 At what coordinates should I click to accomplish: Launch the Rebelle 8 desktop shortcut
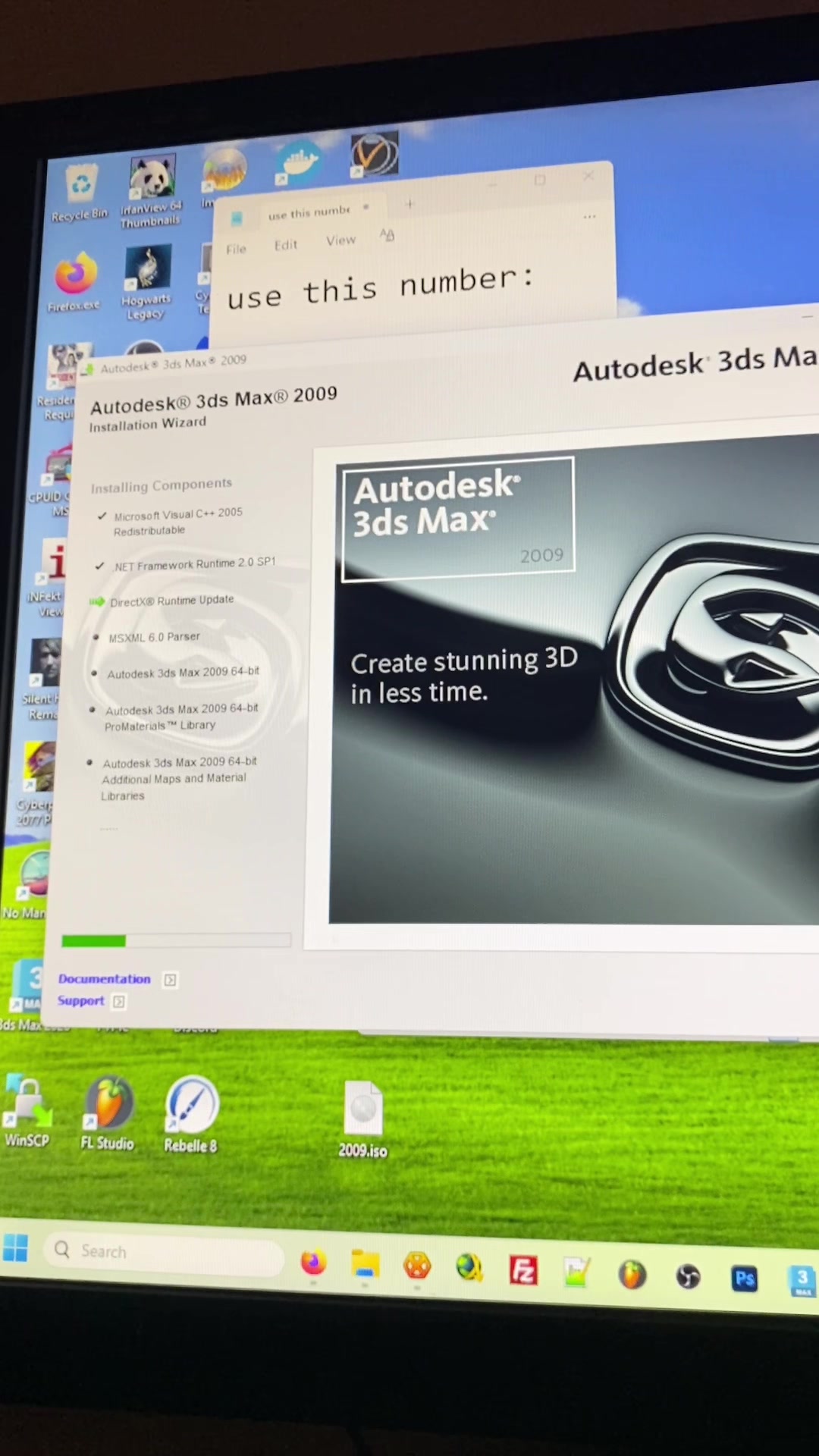coord(191,1115)
